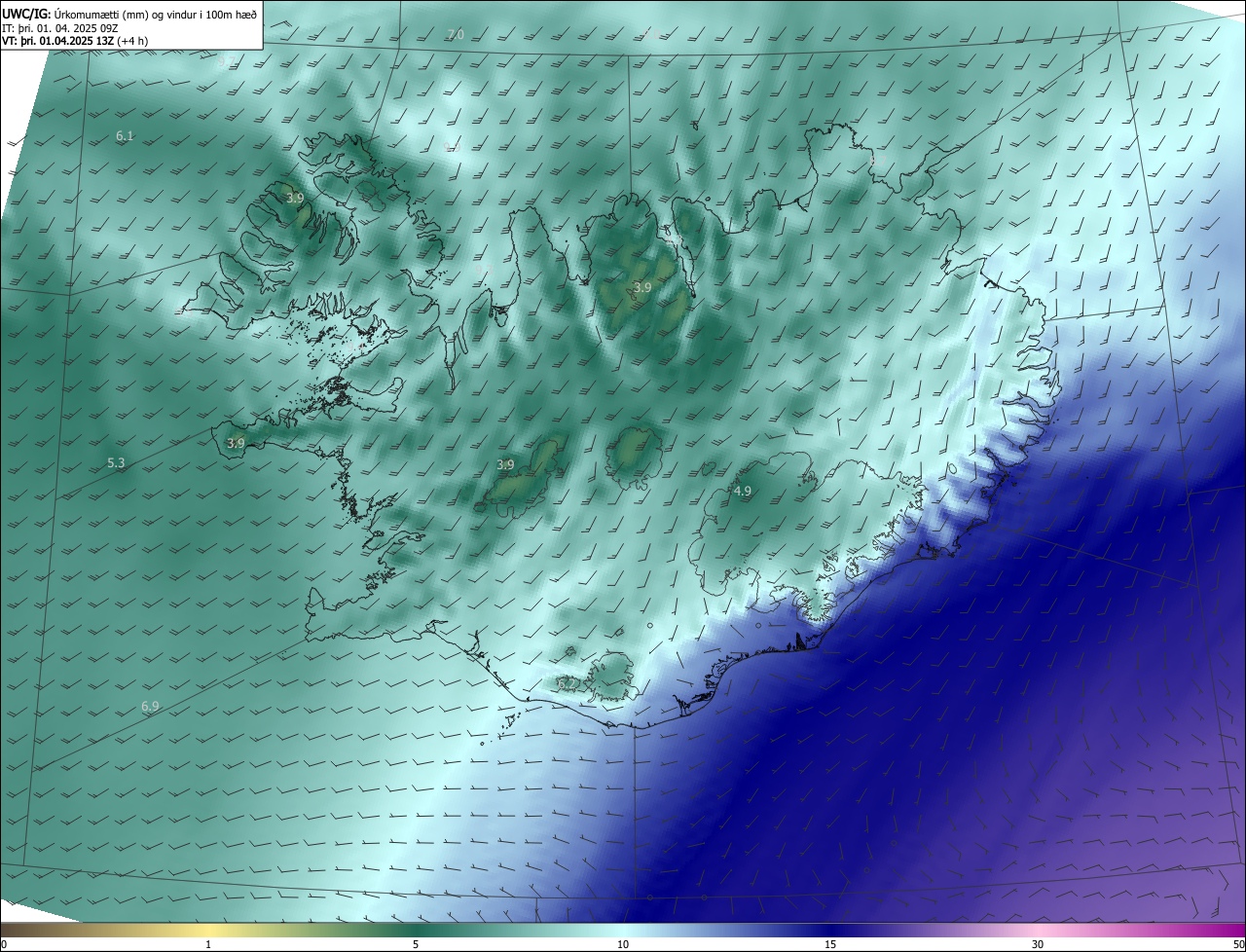Click the '5.3' value label over the ocean
1246x952 pixels.
coord(116,463)
